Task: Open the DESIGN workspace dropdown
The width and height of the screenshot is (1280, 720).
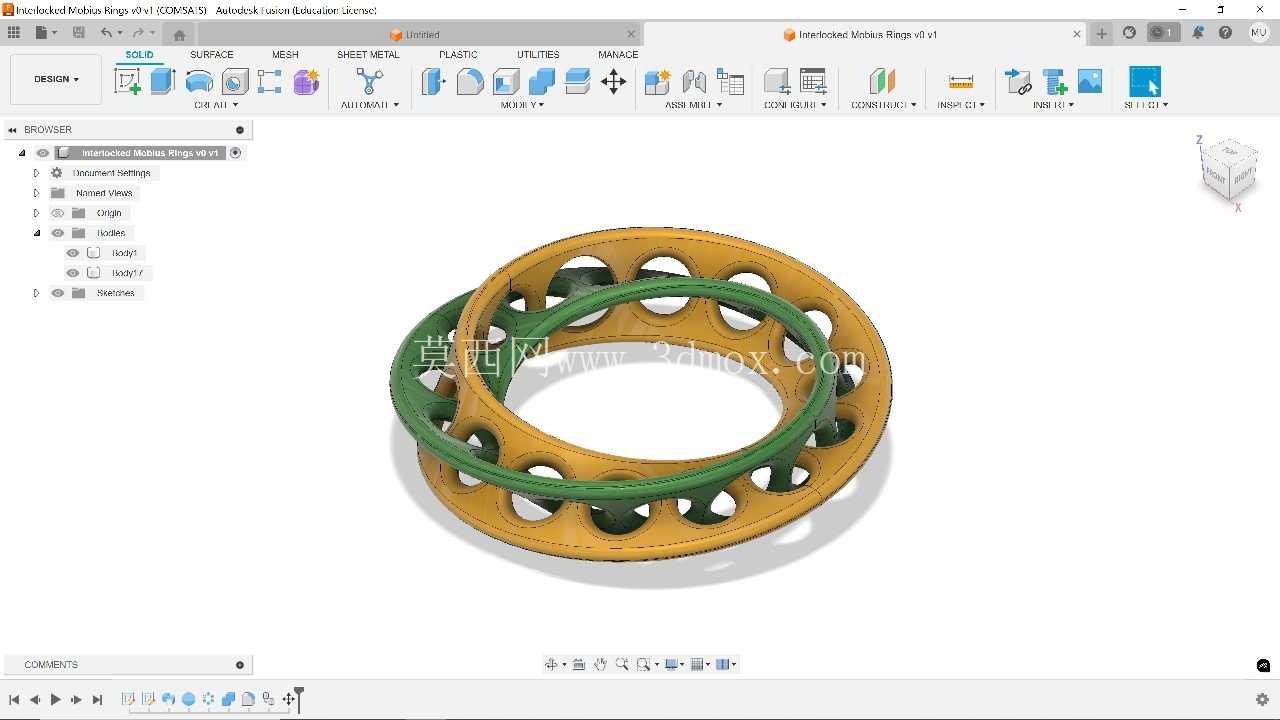Action: pos(56,79)
